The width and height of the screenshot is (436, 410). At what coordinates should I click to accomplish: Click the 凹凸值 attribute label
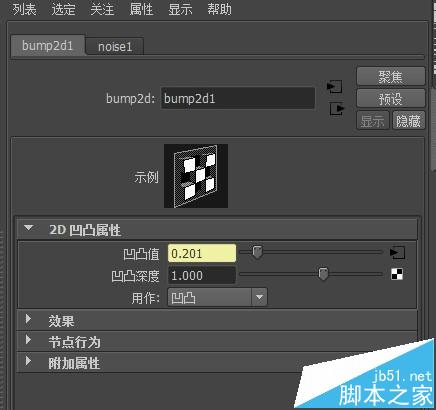click(141, 254)
